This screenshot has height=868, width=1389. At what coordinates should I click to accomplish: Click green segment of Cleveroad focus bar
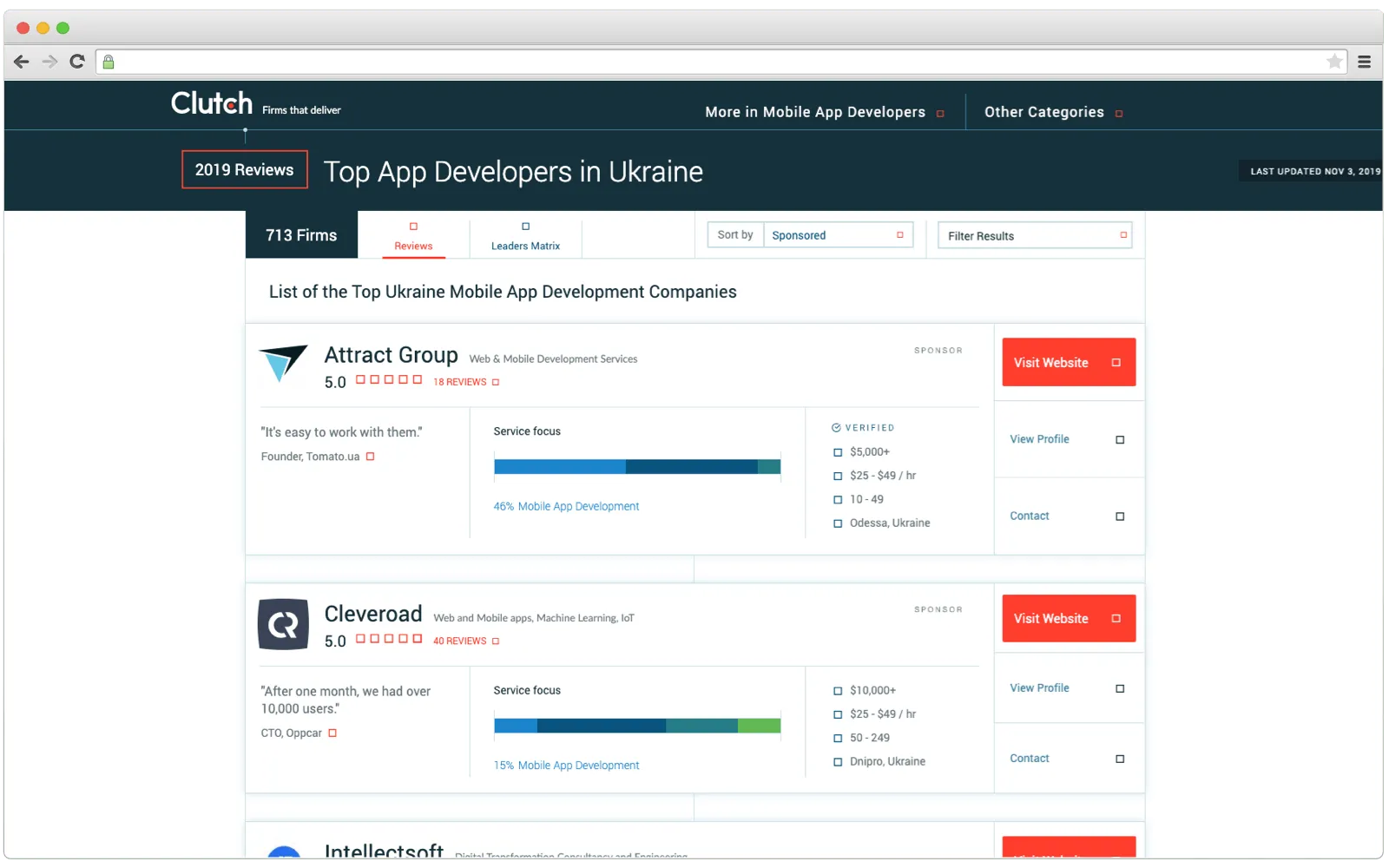tap(760, 727)
